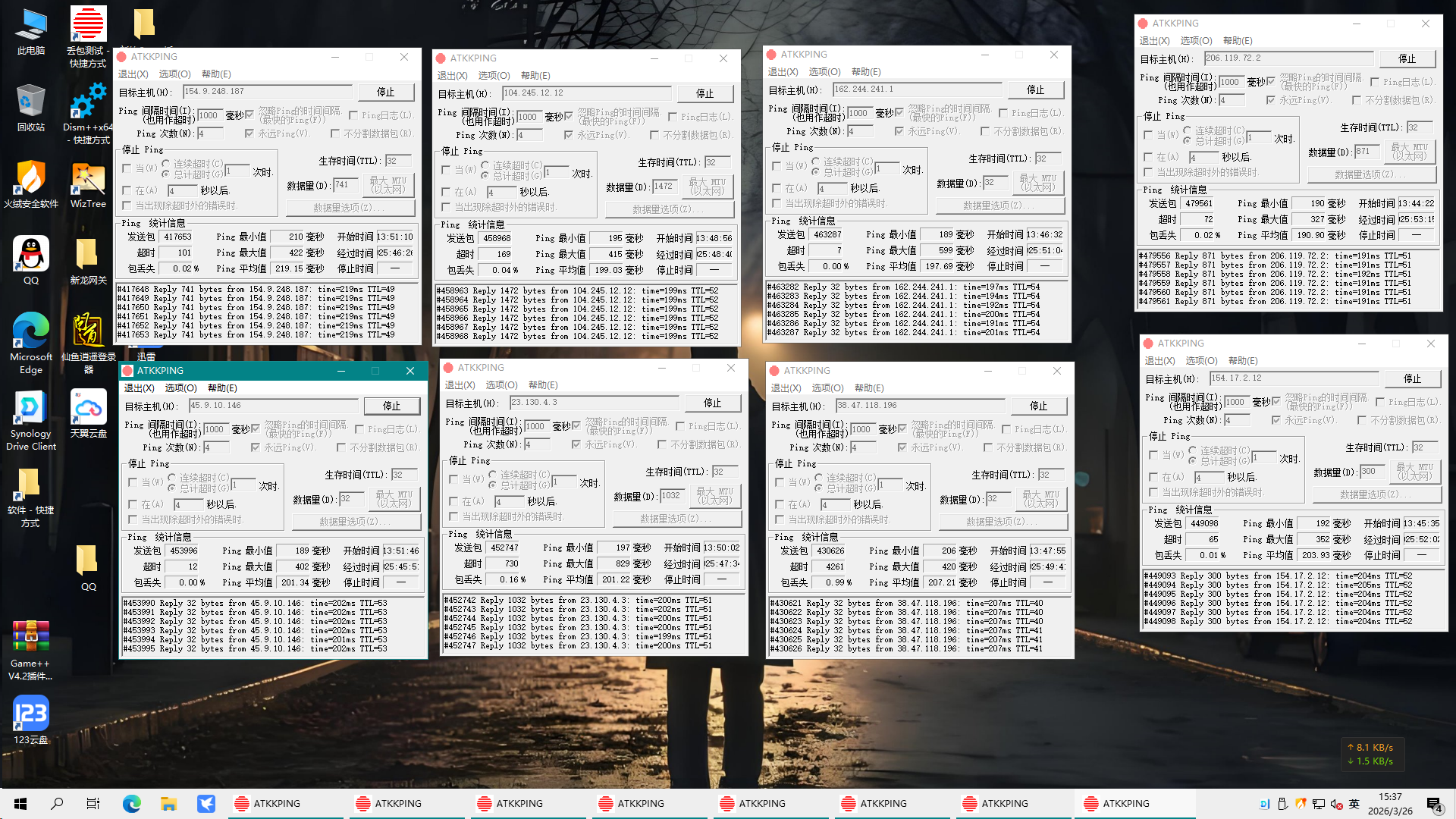This screenshot has height=819, width=1456.
Task: Open the 仙鱼逍遥登录器 desktop icon
Action: [88, 343]
